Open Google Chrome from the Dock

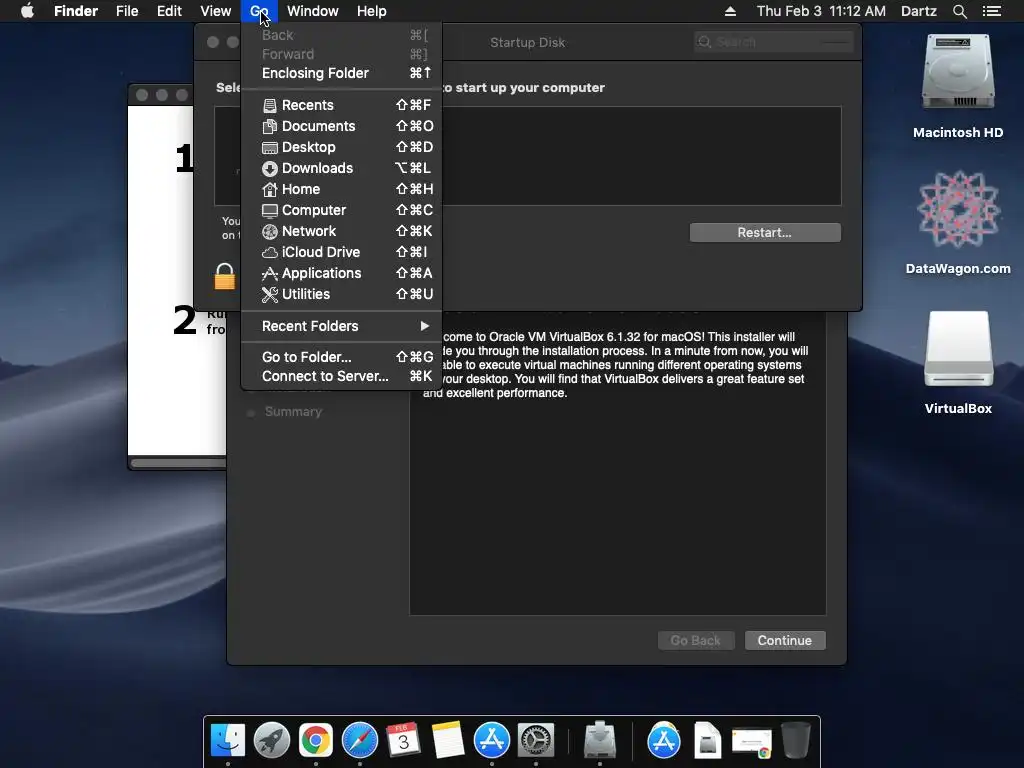point(315,740)
